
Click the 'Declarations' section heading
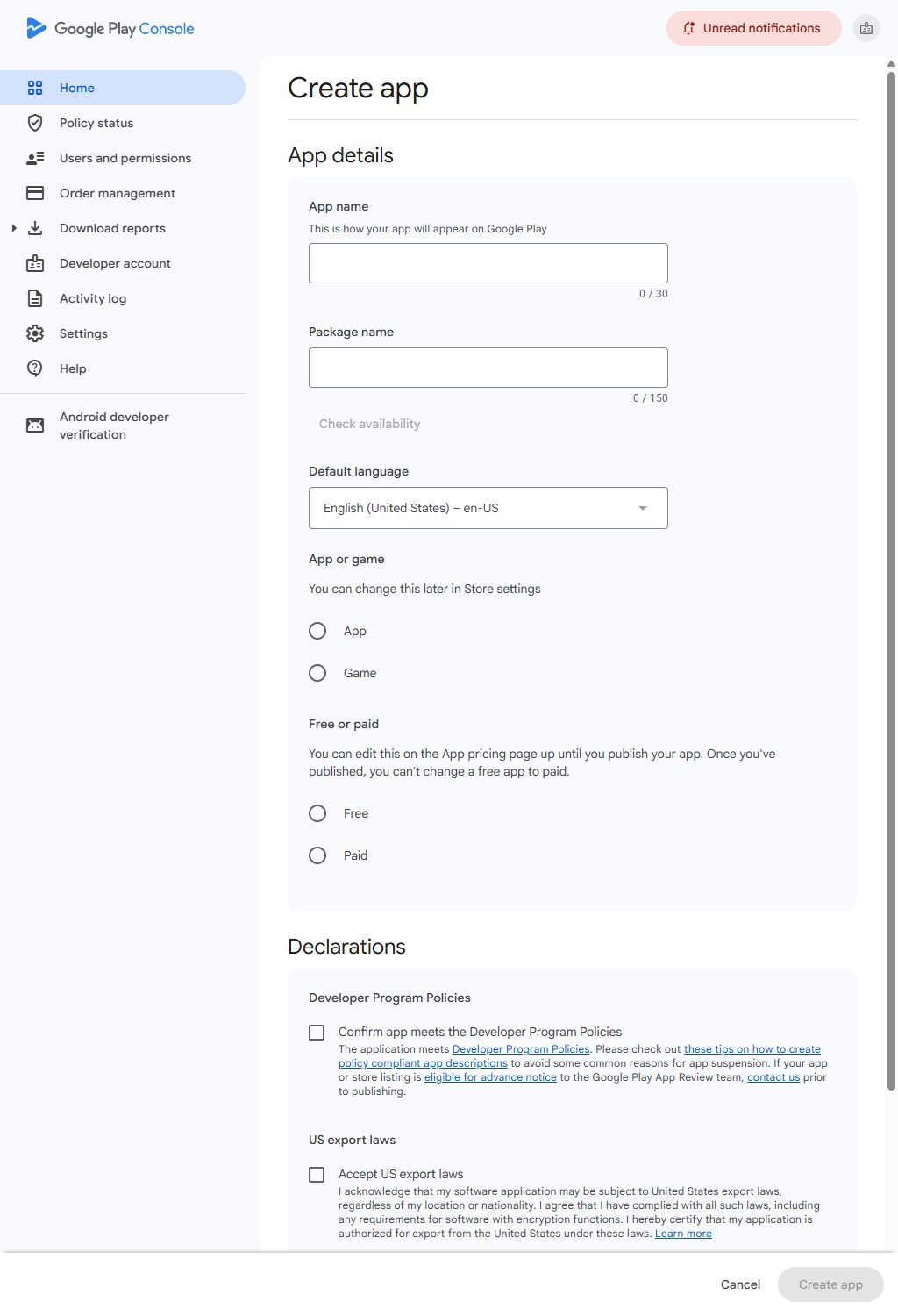click(x=346, y=947)
